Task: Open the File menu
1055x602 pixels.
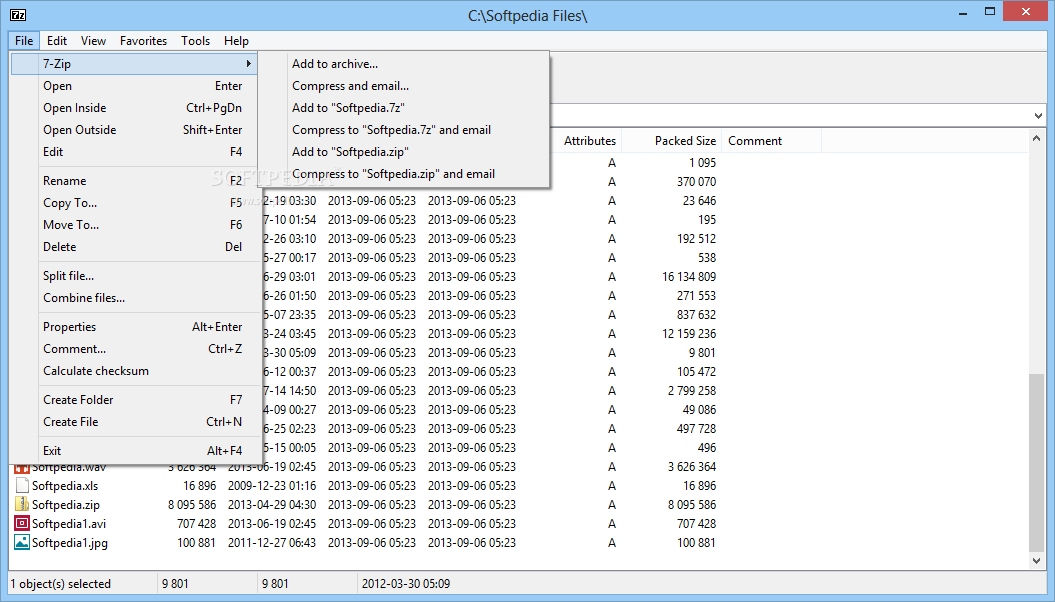Action: (x=24, y=40)
